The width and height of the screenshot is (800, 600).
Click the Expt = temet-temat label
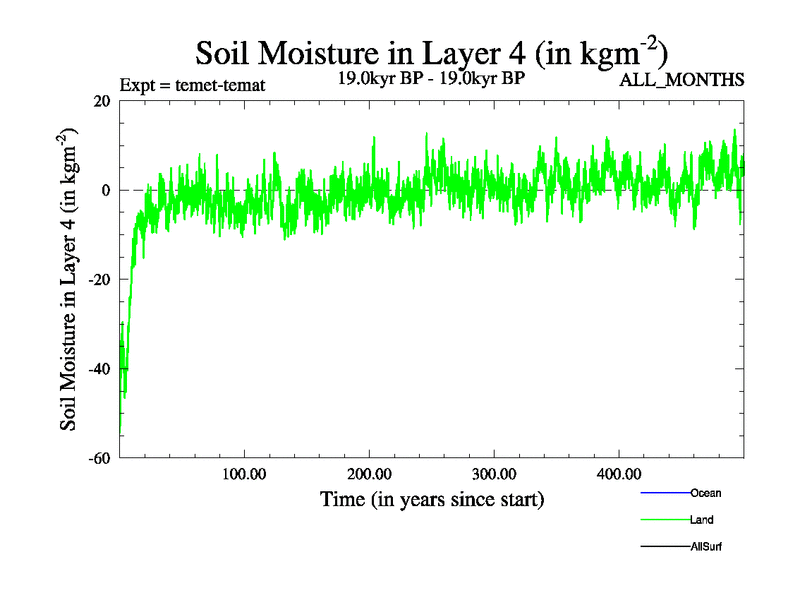tap(192, 85)
